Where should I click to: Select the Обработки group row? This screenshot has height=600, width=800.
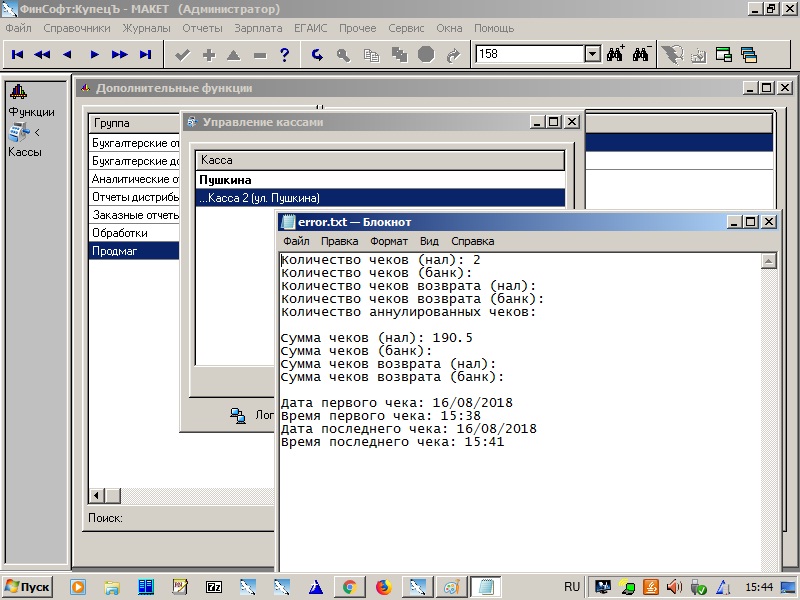click(x=120, y=233)
